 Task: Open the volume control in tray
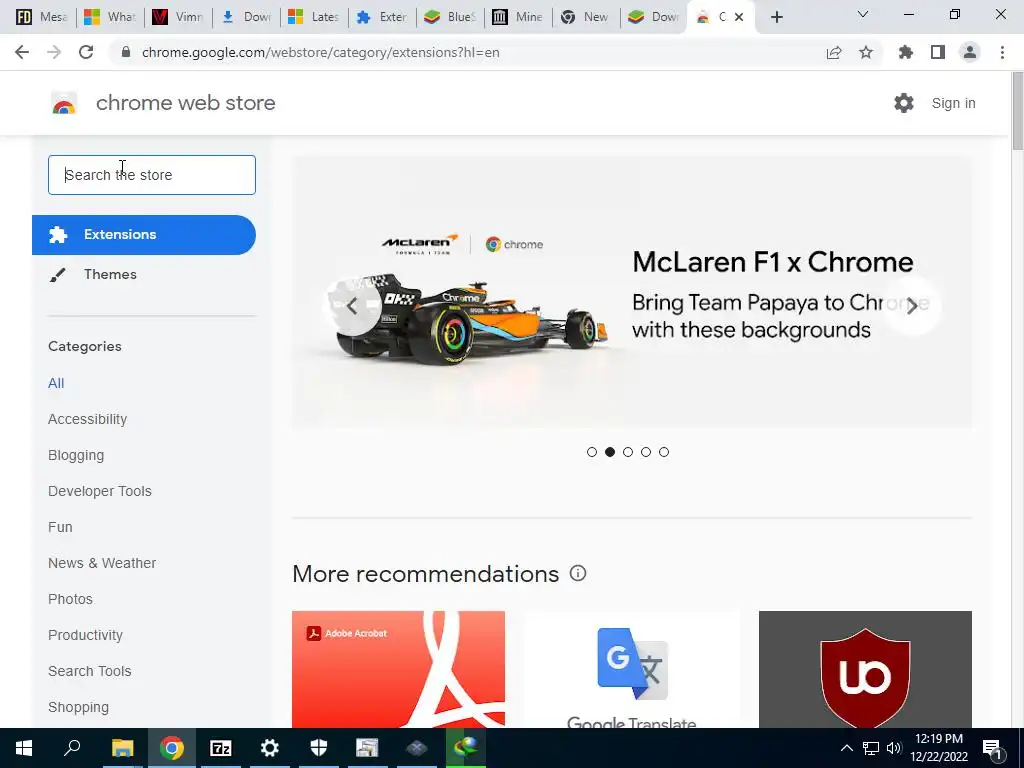click(894, 748)
